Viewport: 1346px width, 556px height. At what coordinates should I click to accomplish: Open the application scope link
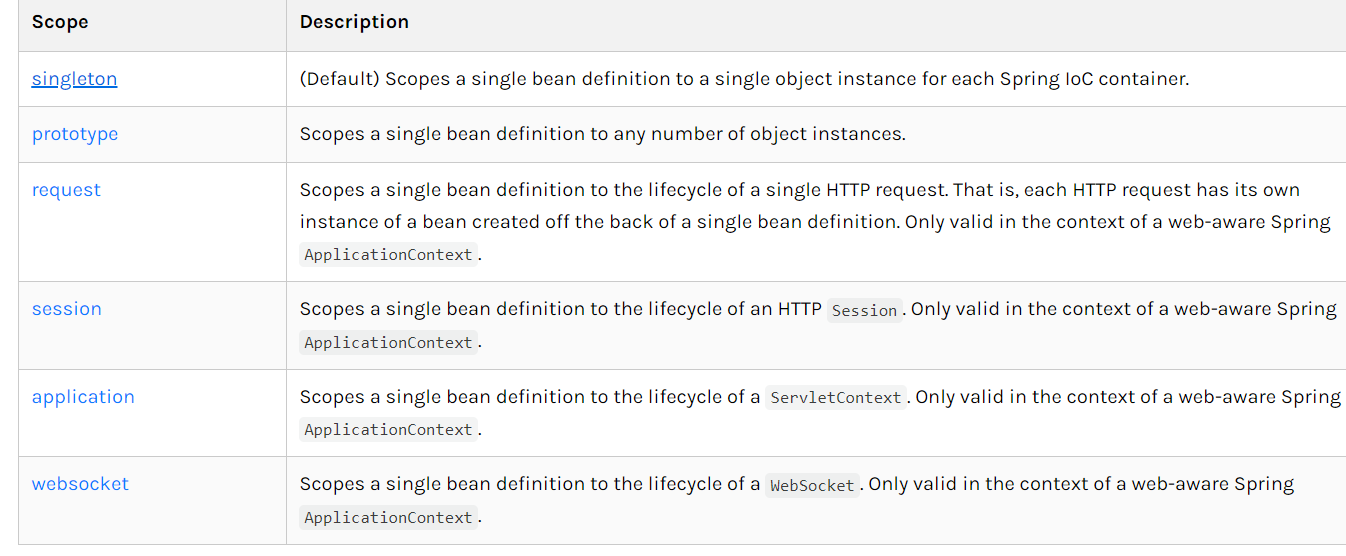click(x=83, y=397)
